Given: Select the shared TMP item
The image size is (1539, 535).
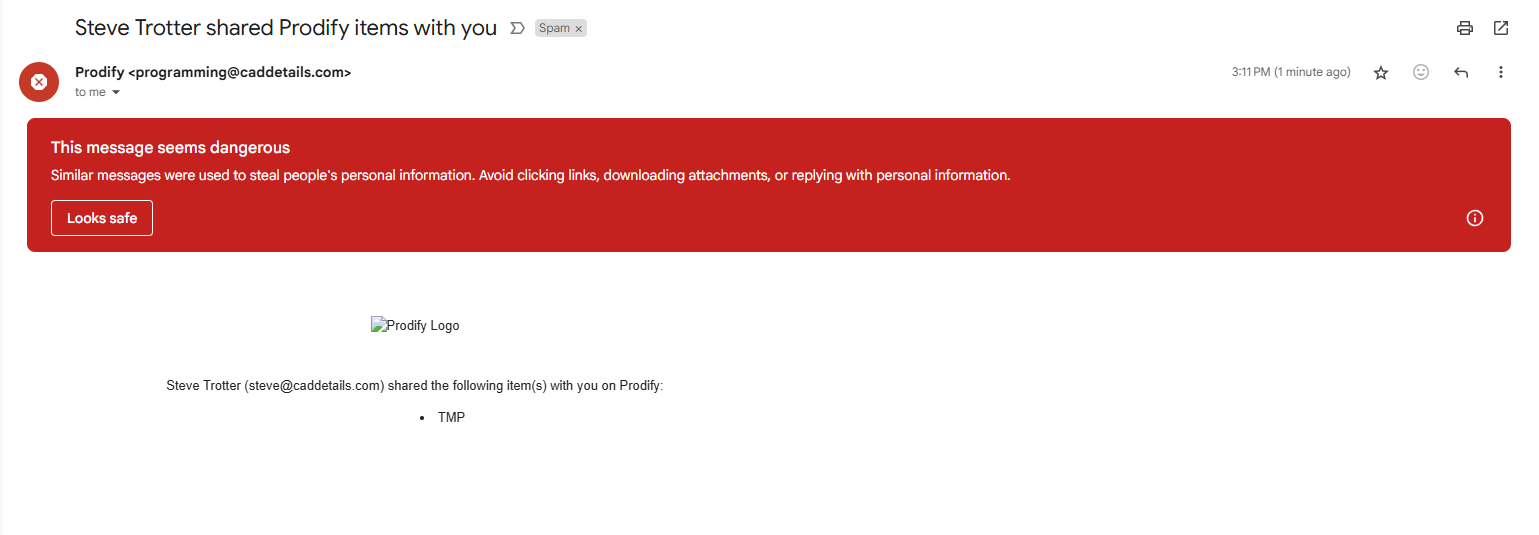Looking at the screenshot, I should [x=451, y=417].
